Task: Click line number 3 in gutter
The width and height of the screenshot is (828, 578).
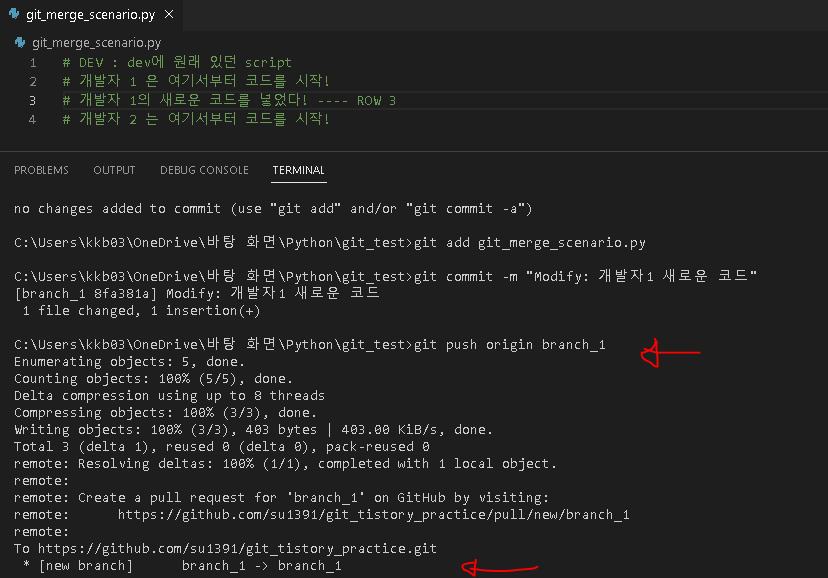Action: [33, 100]
